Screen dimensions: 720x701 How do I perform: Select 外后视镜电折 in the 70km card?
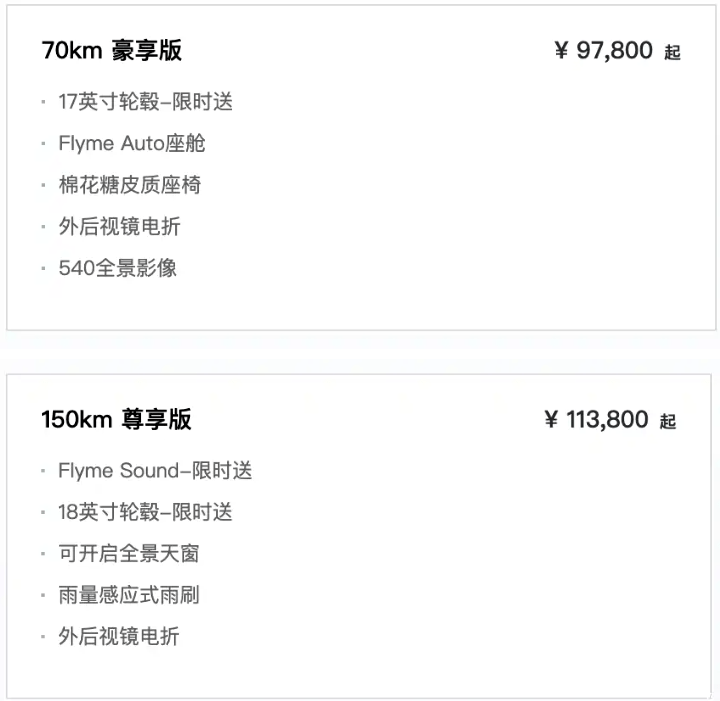coord(119,227)
